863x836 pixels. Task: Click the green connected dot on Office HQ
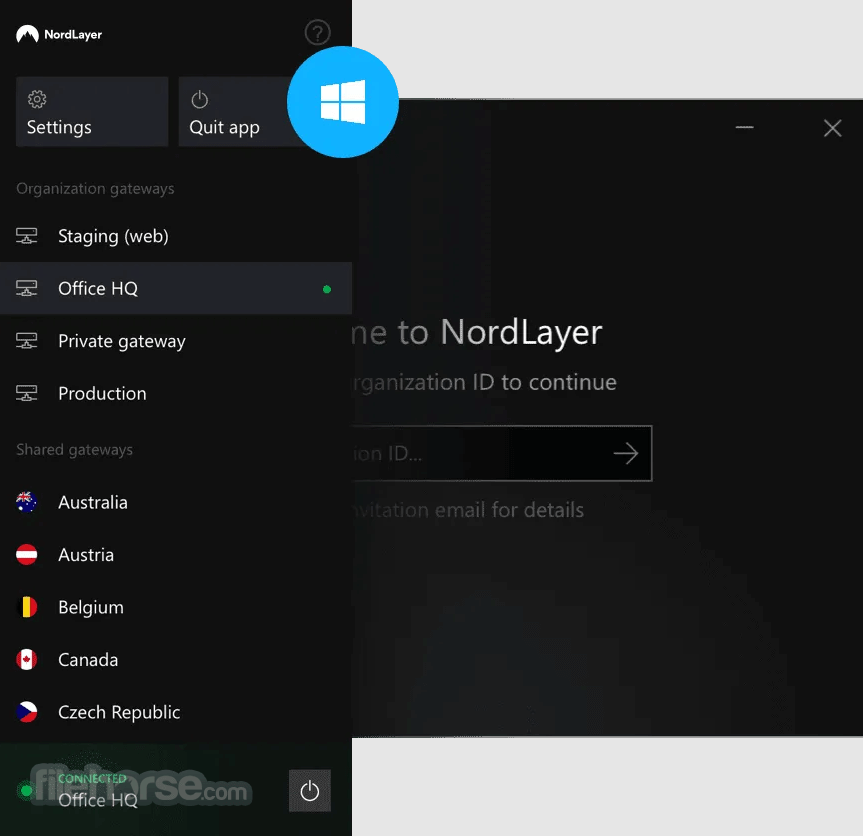327,289
